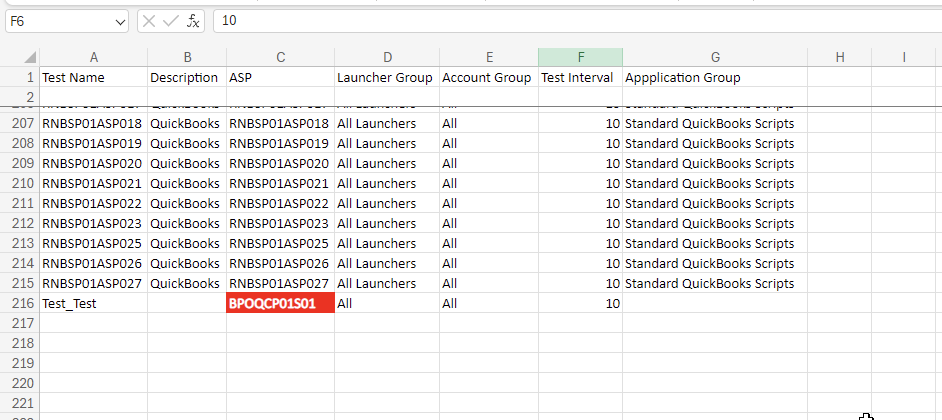Select cell C212 RNBSP01ASP023
The image size is (942, 420).
point(281,224)
